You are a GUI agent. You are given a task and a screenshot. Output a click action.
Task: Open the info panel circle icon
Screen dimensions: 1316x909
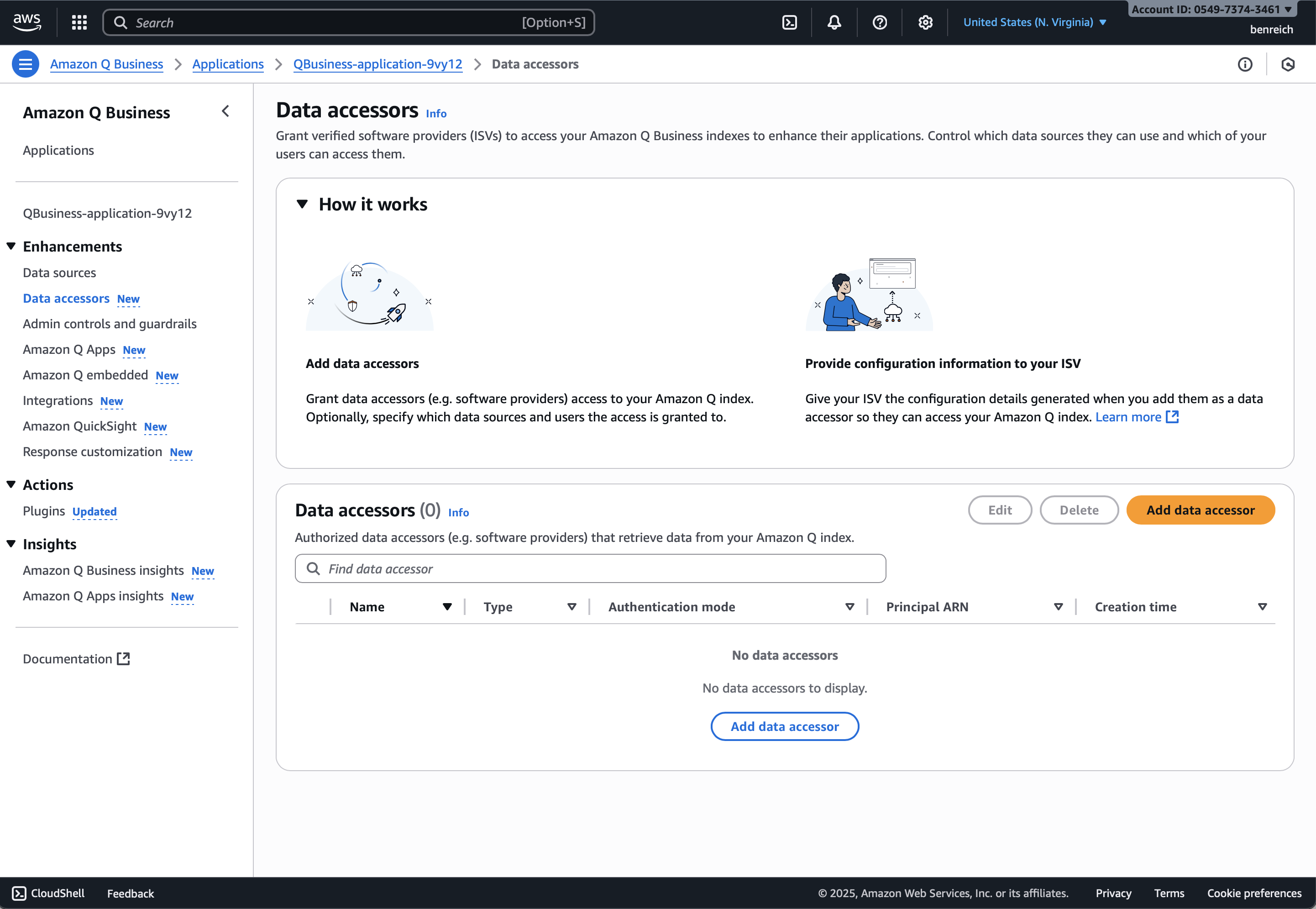[x=1245, y=64]
